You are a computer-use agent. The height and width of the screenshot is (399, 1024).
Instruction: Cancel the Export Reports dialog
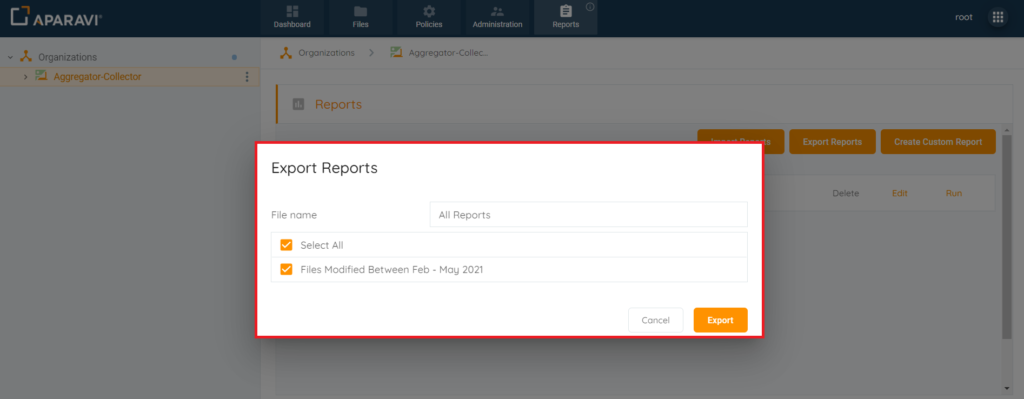[x=656, y=320]
